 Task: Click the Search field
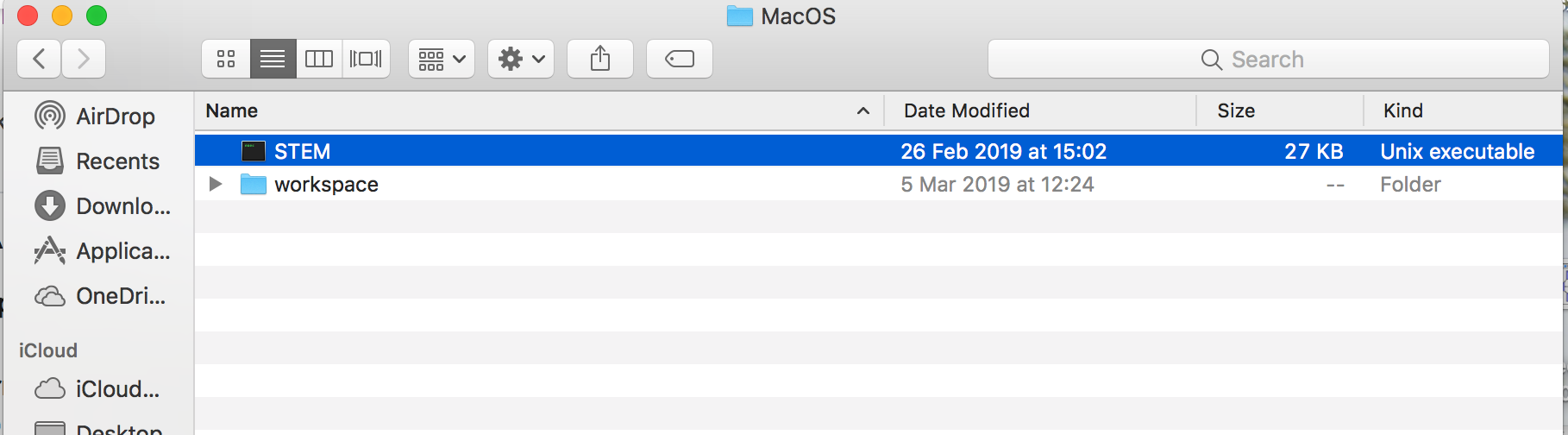1268,59
